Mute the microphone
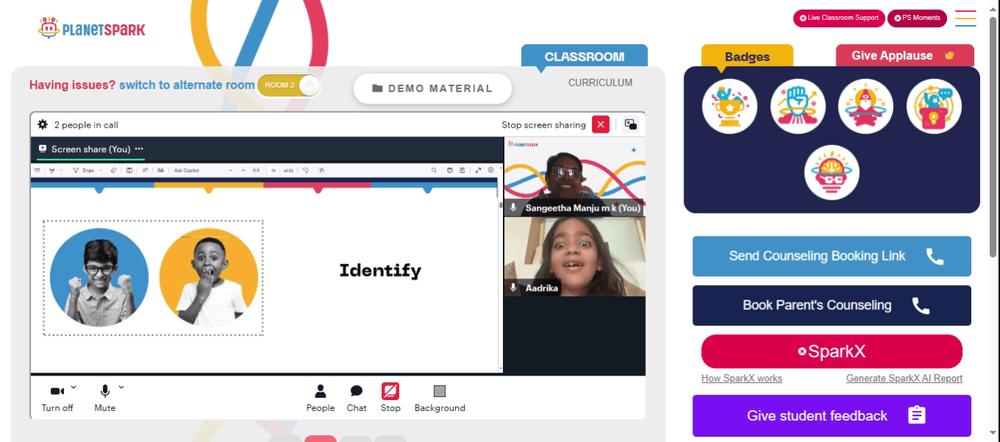 [105, 398]
